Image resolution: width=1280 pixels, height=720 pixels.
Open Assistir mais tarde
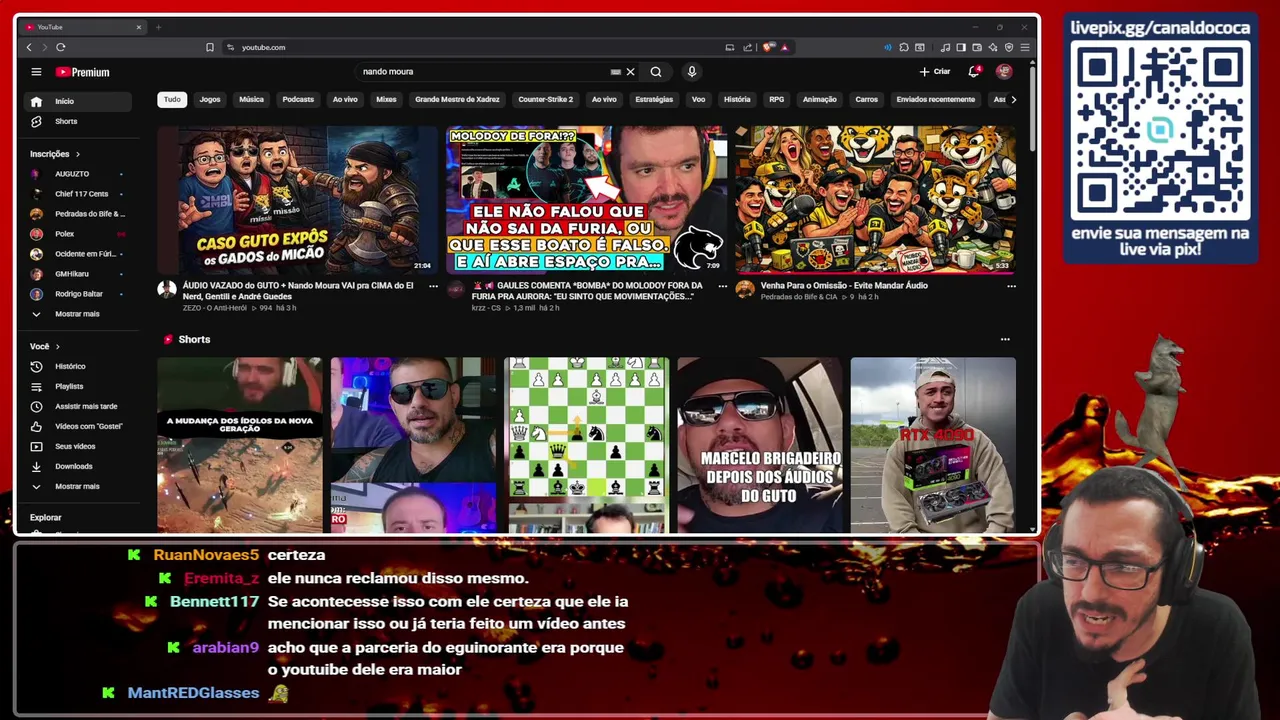[x=78, y=406]
